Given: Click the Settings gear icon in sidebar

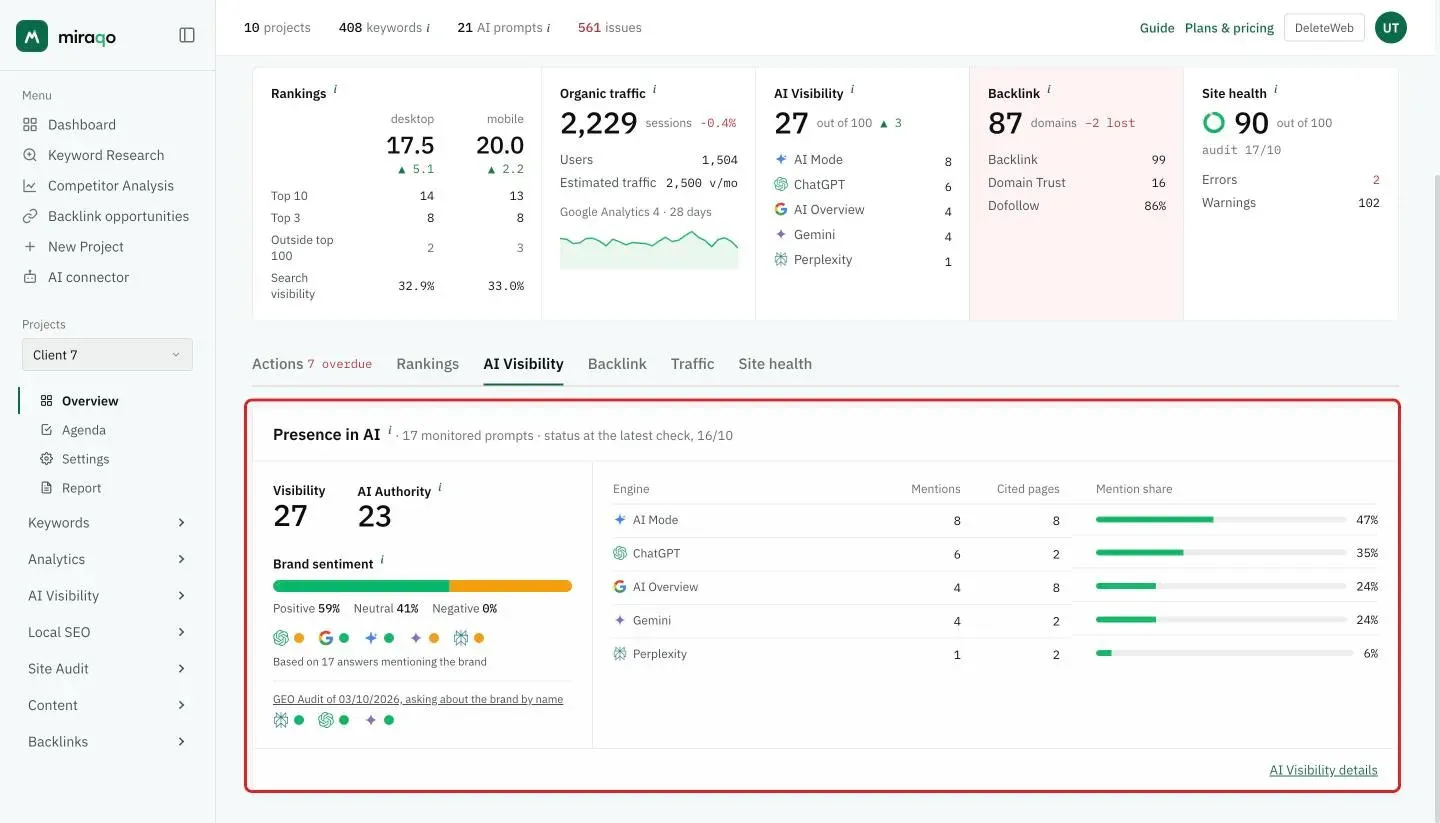Looking at the screenshot, I should (x=46, y=459).
